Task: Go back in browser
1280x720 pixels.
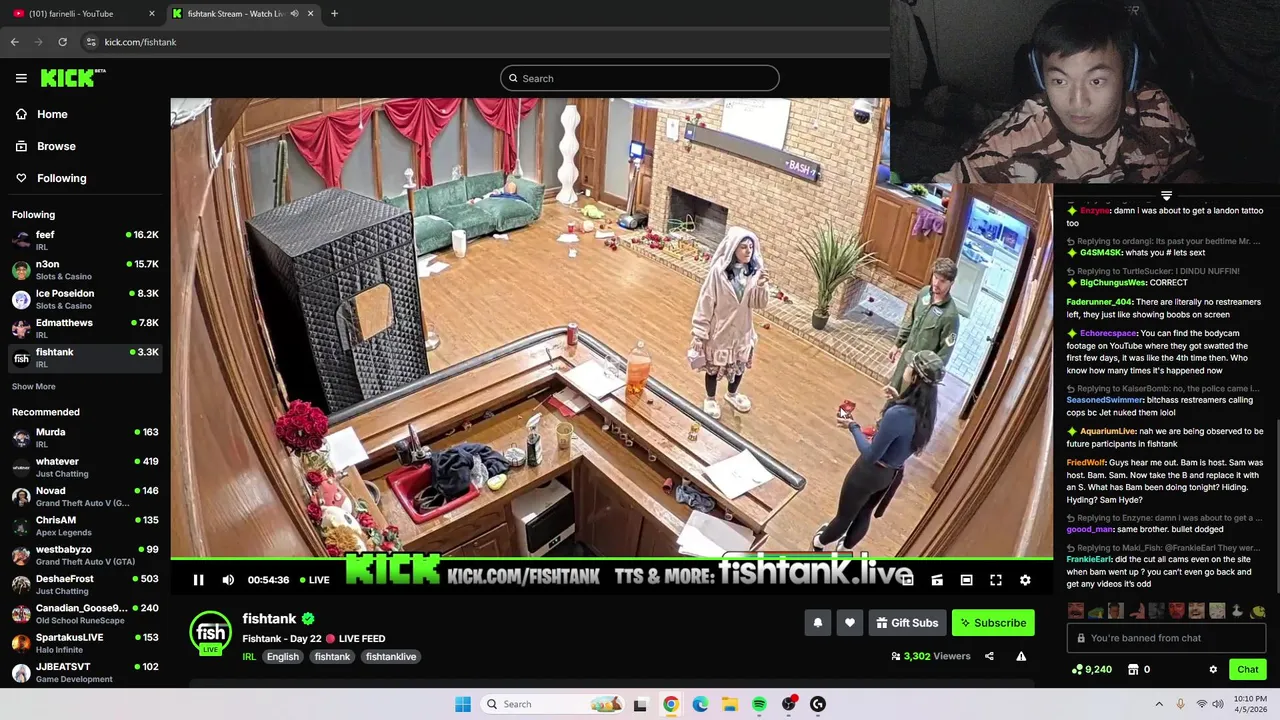Action: [14, 42]
